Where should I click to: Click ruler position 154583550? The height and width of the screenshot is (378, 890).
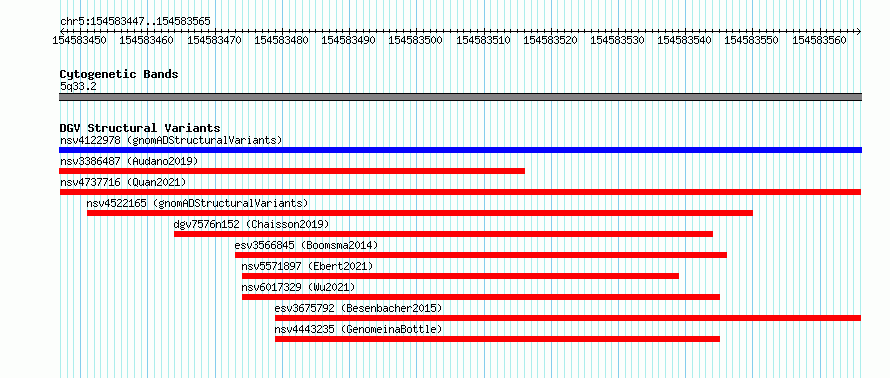coord(752,40)
